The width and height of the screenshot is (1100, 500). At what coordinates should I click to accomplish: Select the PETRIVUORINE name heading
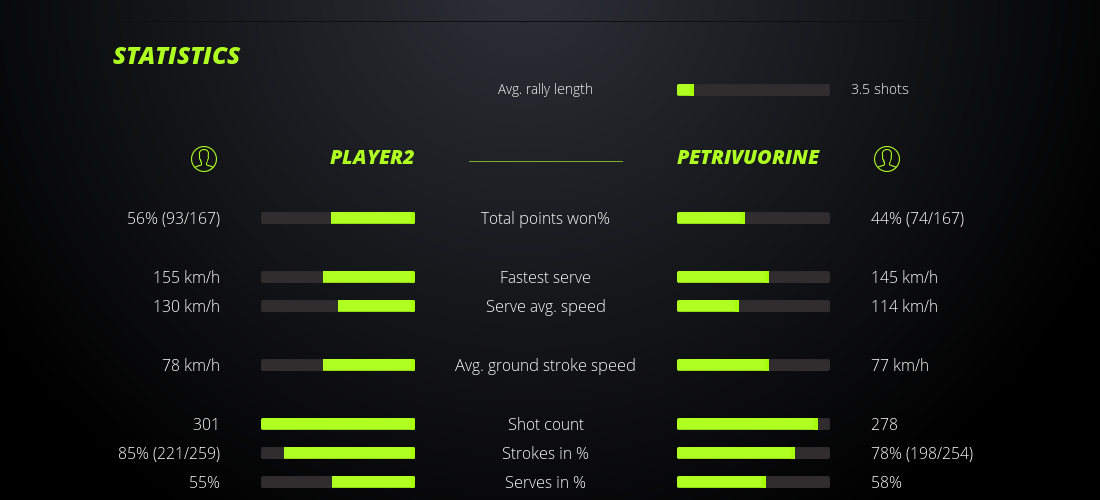coord(748,157)
